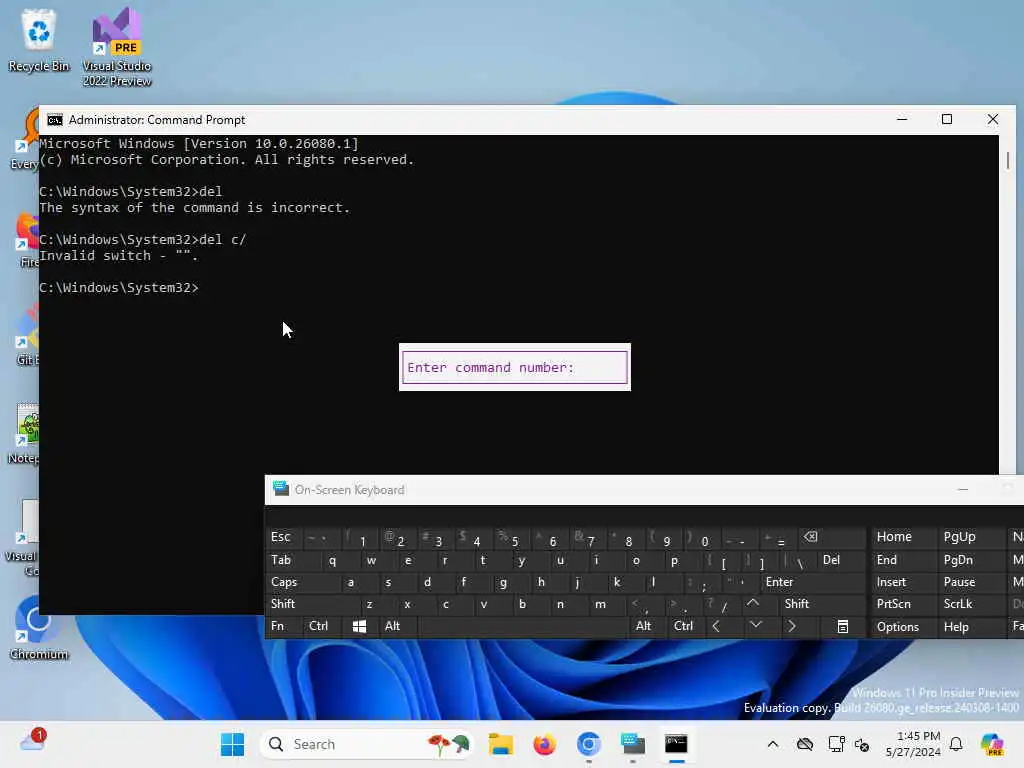Open Copilot preview icon in taskbar
This screenshot has width=1024, height=768.
992,744
